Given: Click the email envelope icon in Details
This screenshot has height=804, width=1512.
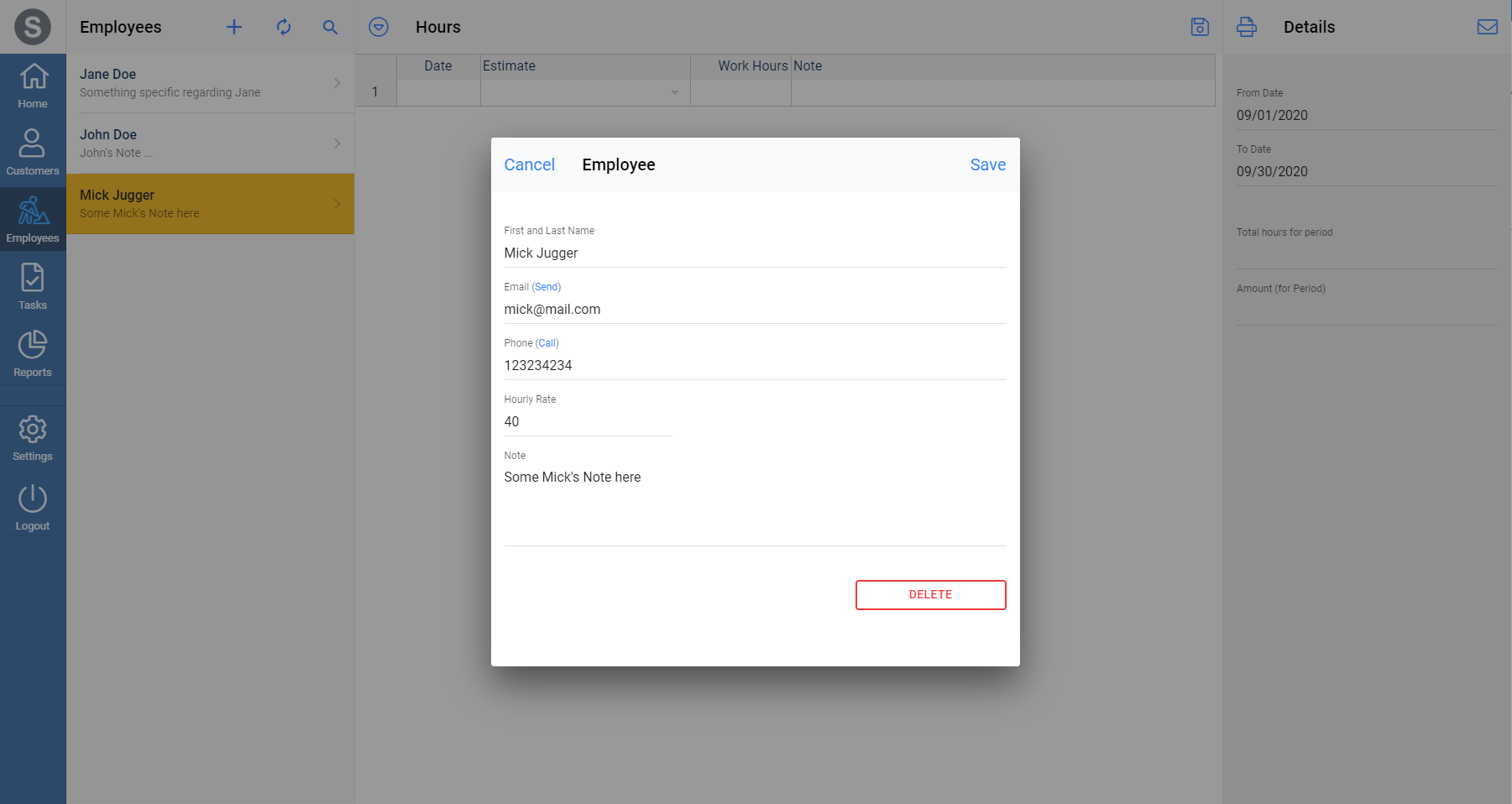Looking at the screenshot, I should coord(1487,27).
